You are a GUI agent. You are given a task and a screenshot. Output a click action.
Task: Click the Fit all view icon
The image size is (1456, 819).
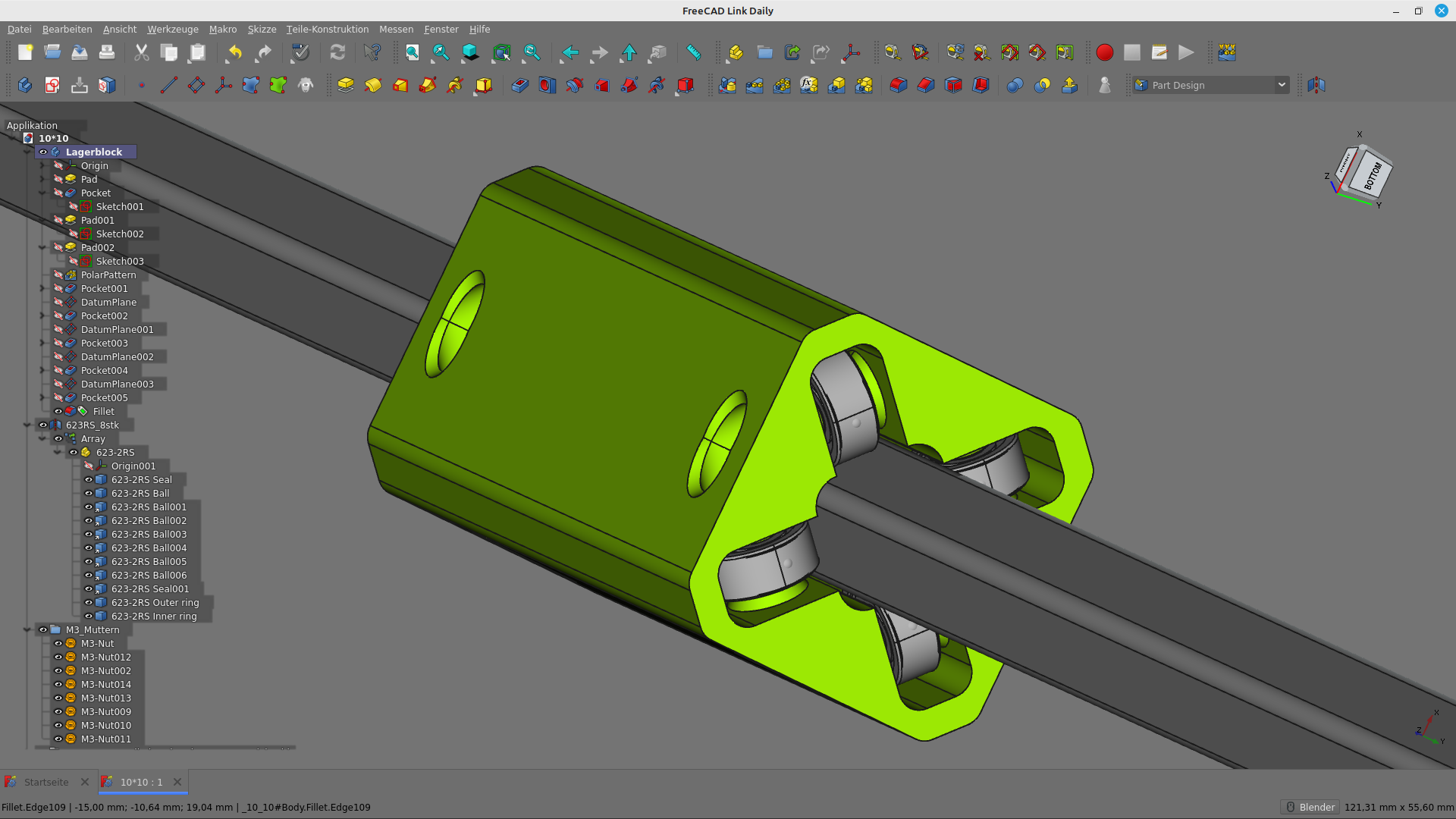tap(412, 52)
